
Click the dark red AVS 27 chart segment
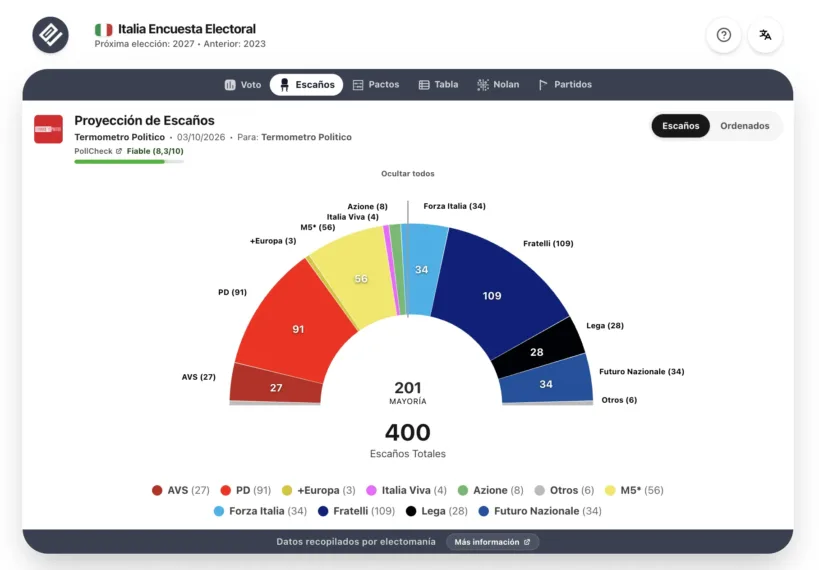[276, 387]
